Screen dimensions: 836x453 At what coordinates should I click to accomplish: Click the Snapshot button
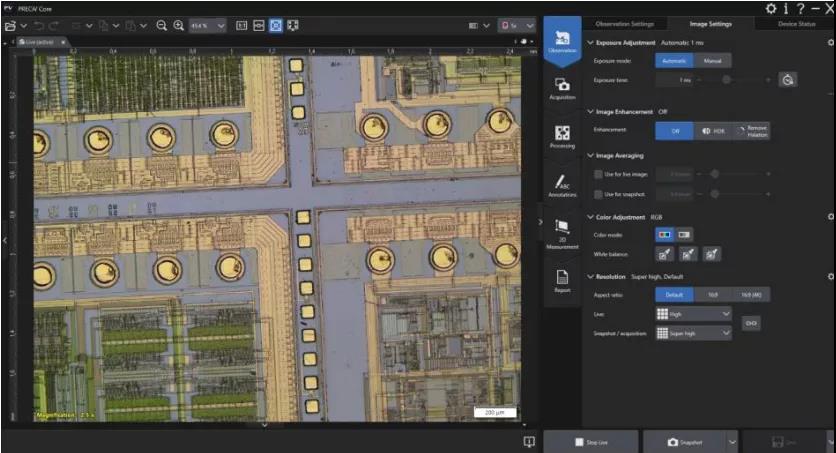[685, 442]
